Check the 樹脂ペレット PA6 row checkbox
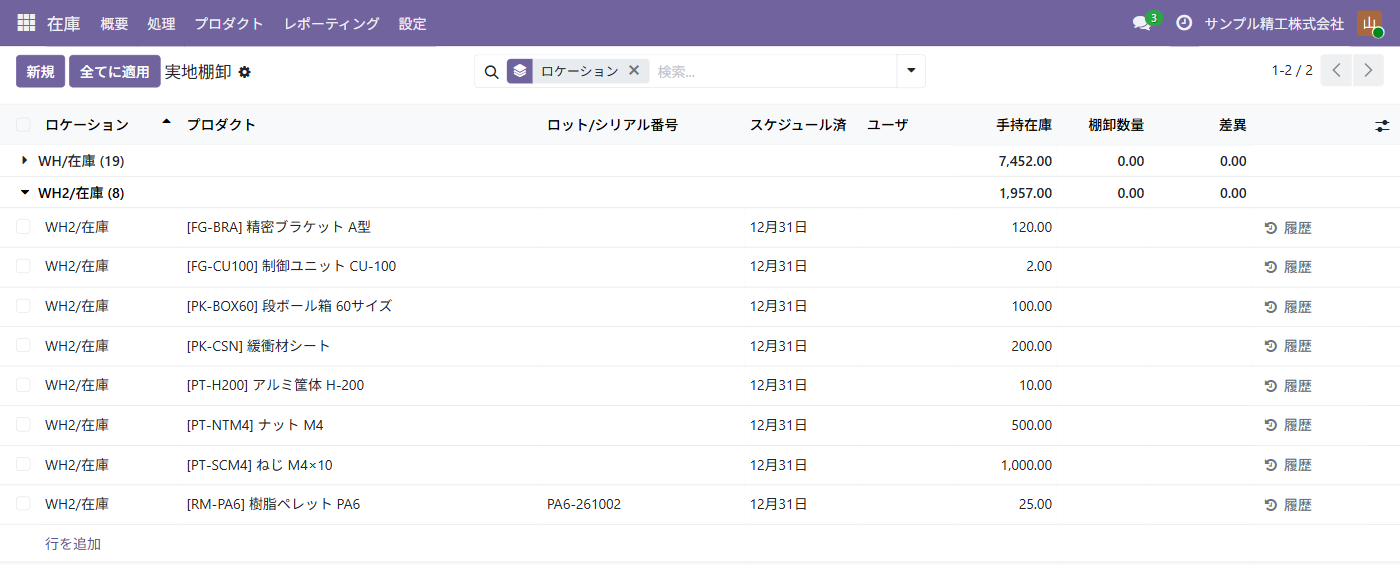The image size is (1400, 565). tap(23, 504)
